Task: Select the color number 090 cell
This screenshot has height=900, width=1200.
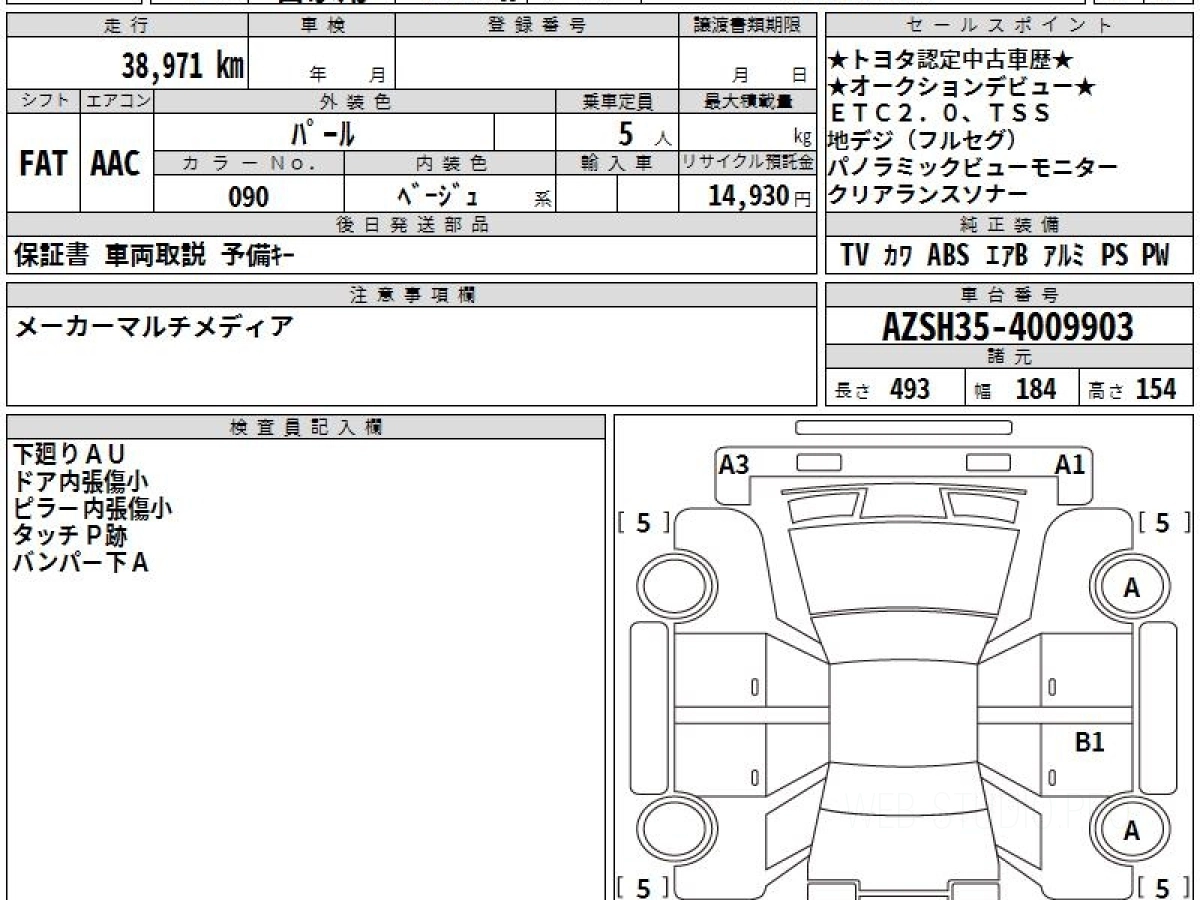Action: click(x=249, y=197)
